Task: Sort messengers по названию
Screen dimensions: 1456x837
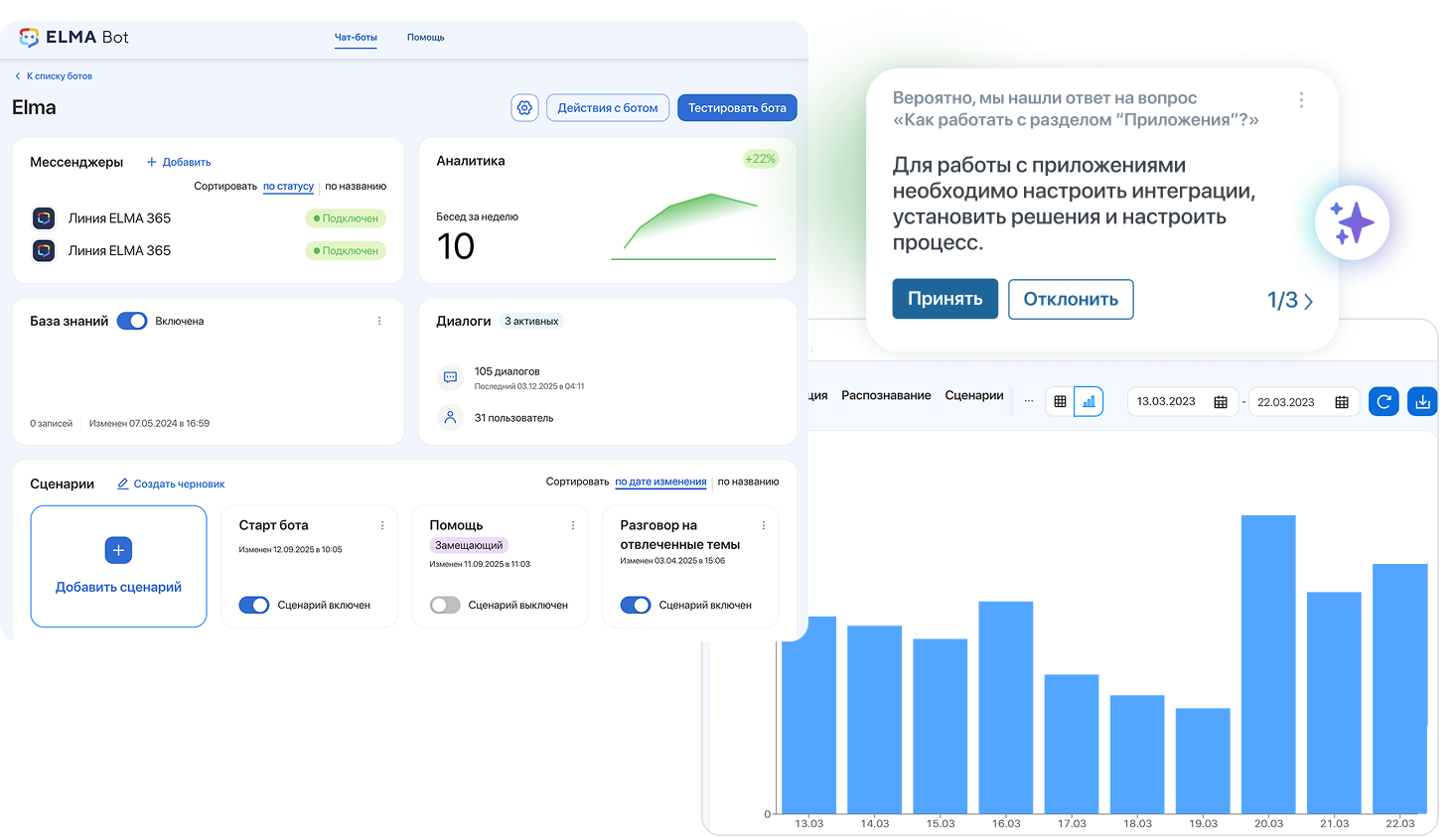Action: [356, 186]
